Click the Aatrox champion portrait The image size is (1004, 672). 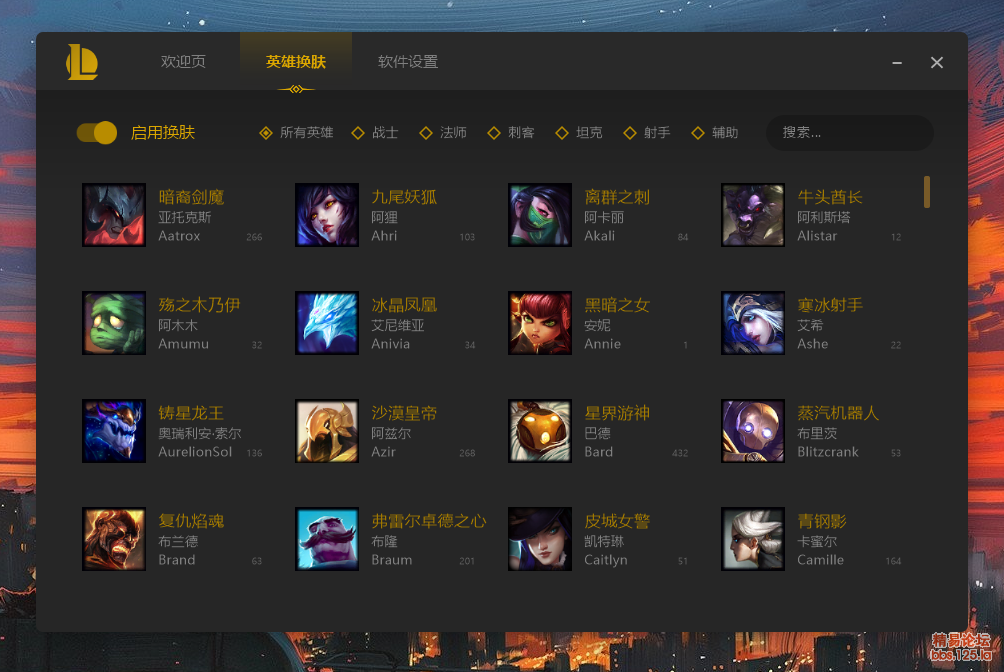tap(114, 215)
